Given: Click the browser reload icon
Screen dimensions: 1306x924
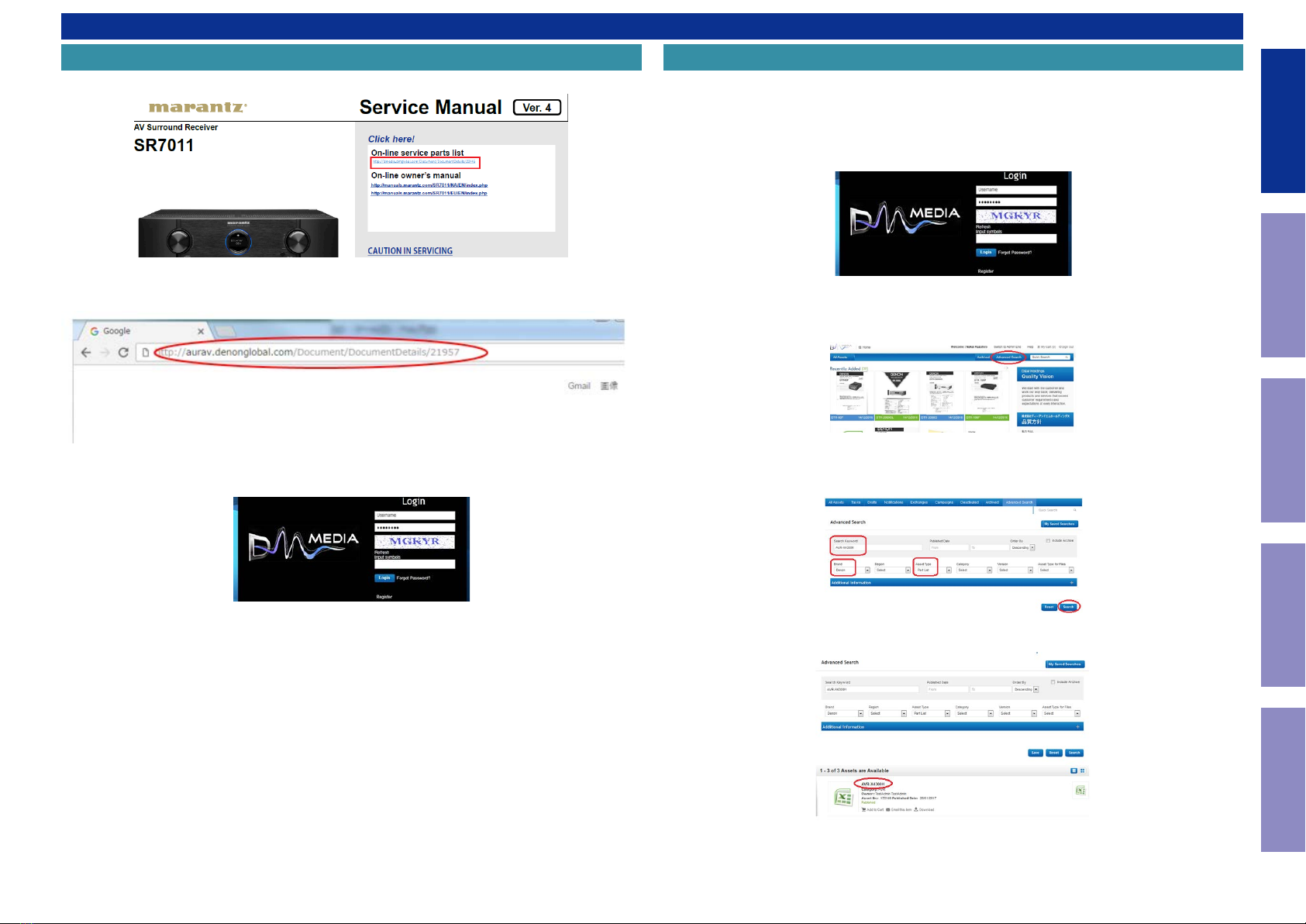Looking at the screenshot, I should click(123, 353).
